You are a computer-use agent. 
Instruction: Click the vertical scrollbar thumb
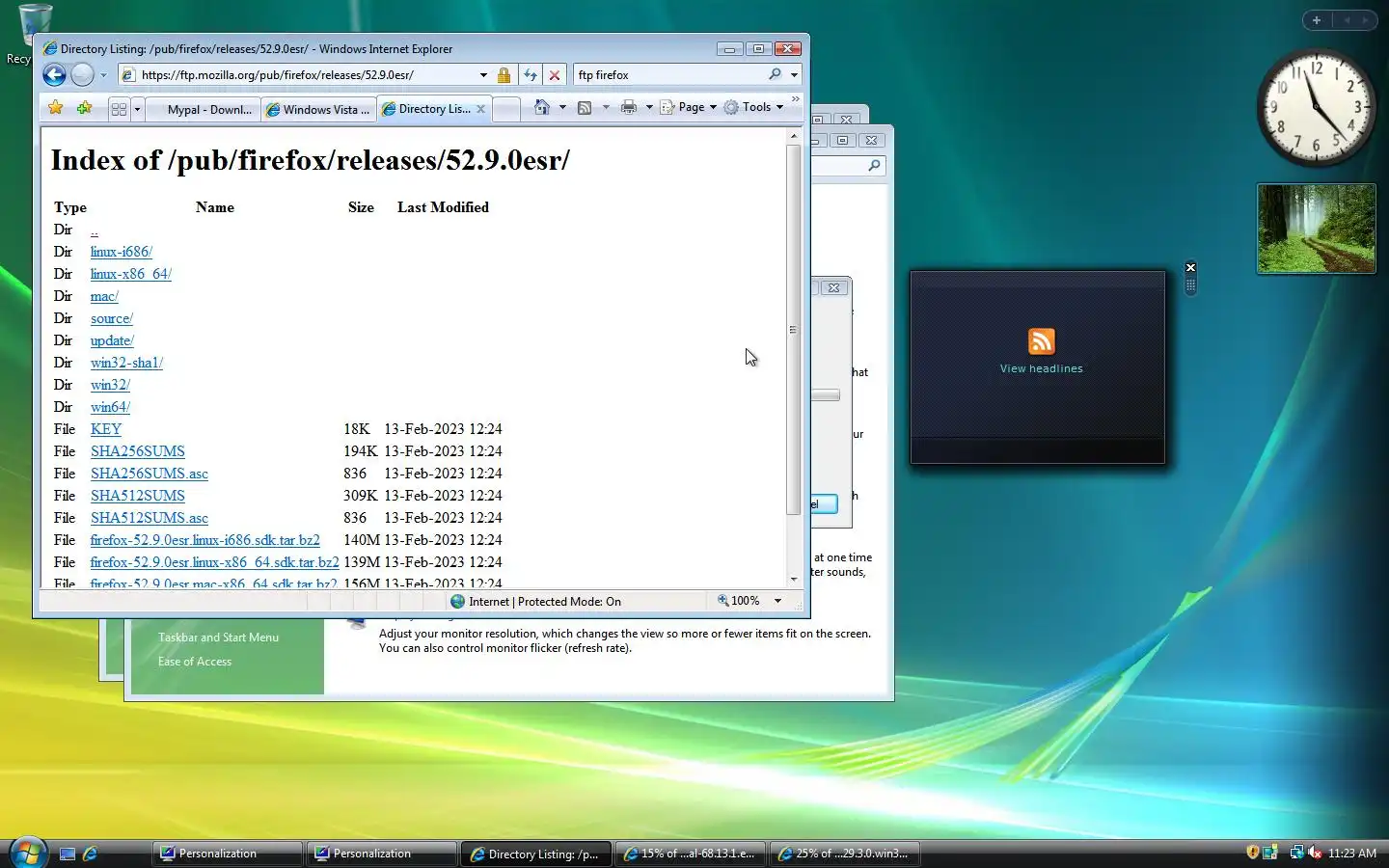[794, 330]
